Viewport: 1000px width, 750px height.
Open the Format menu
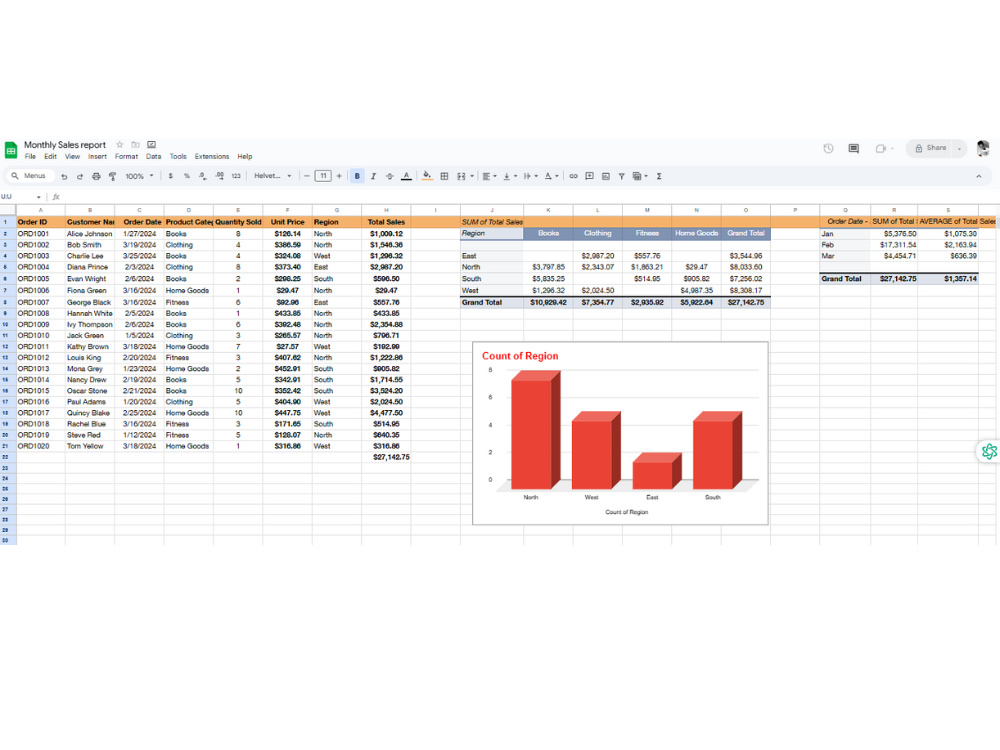point(126,156)
